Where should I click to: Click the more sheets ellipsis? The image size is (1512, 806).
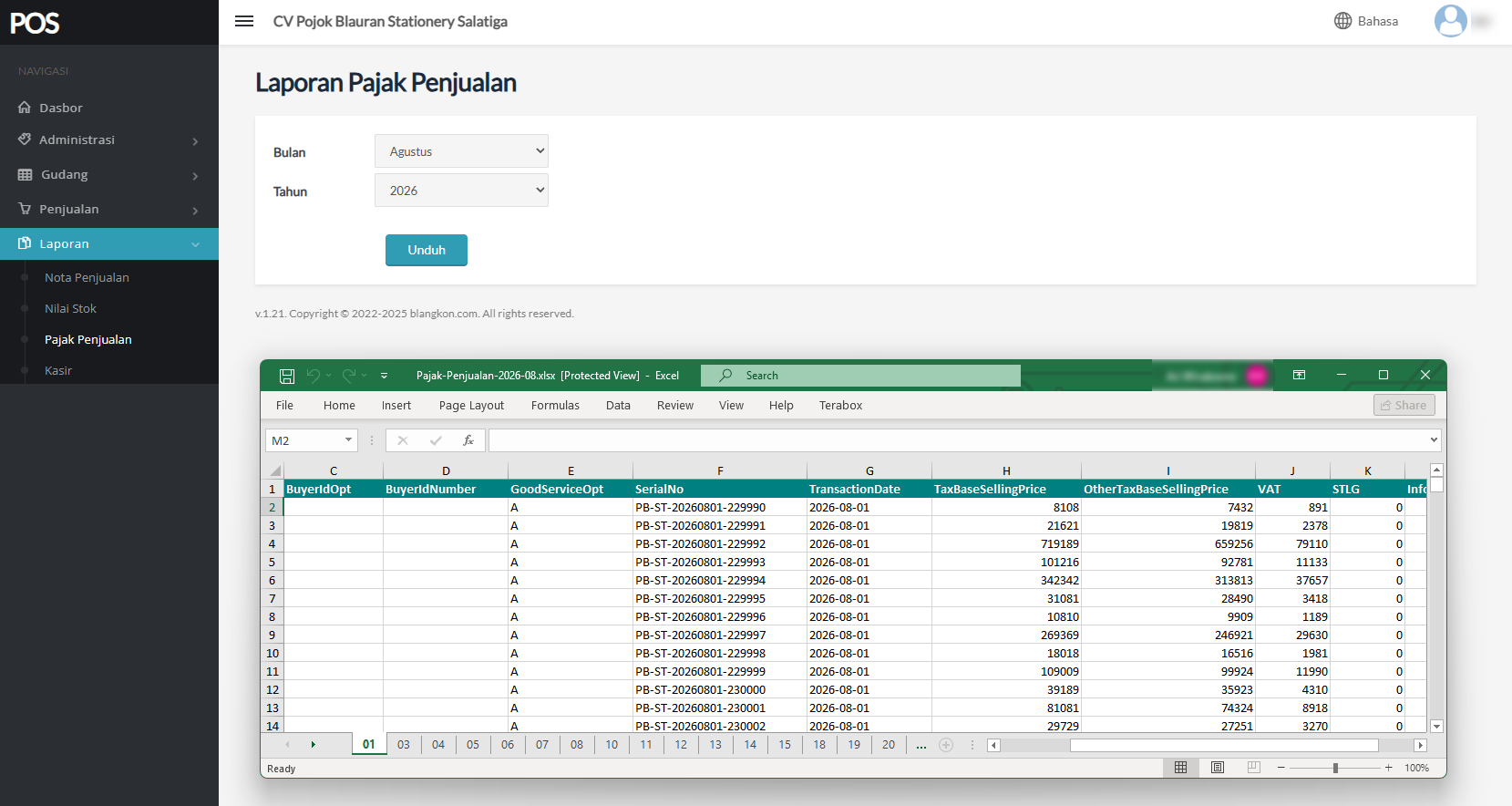[921, 745]
